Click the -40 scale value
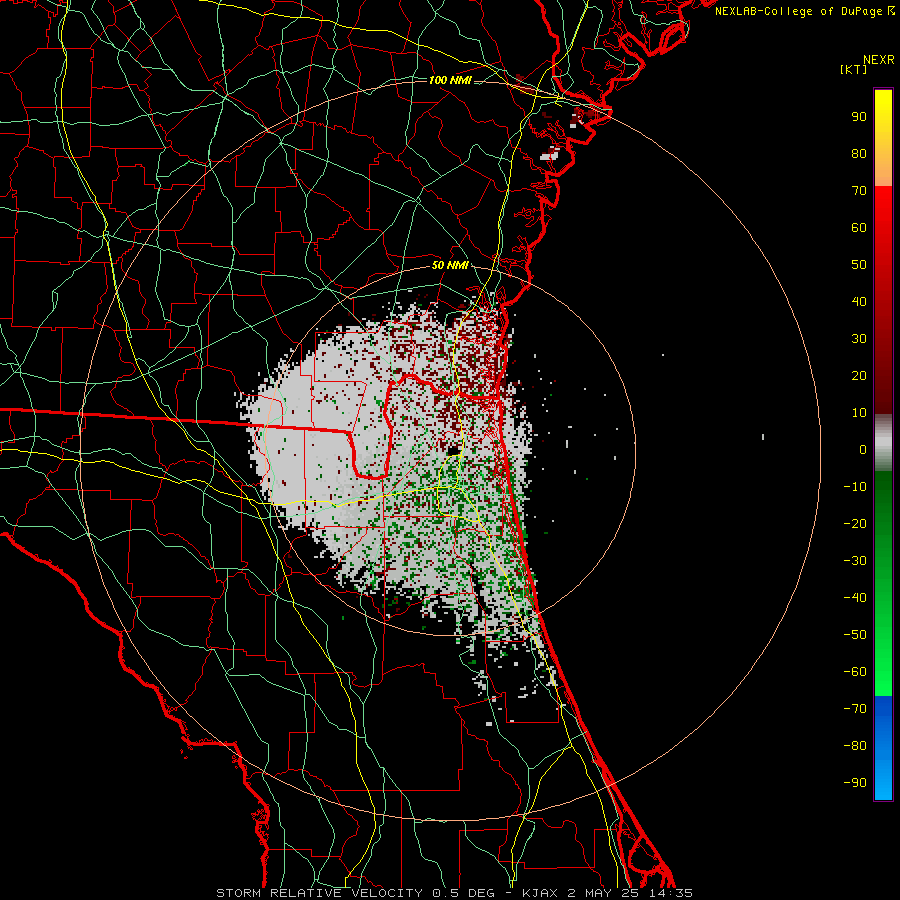This screenshot has width=900, height=900. pos(855,598)
